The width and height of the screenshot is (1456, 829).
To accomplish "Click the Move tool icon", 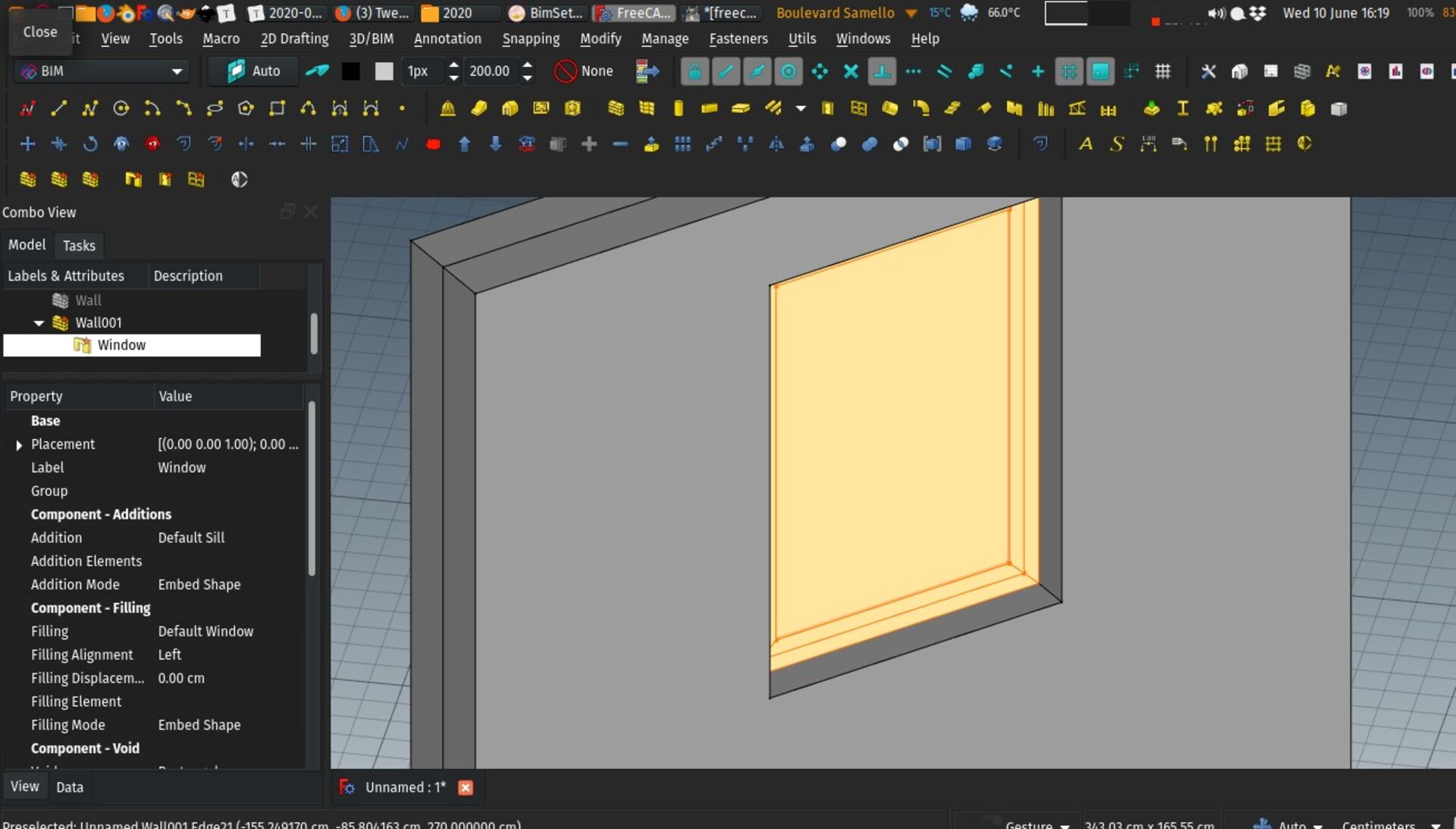I will click(x=27, y=143).
